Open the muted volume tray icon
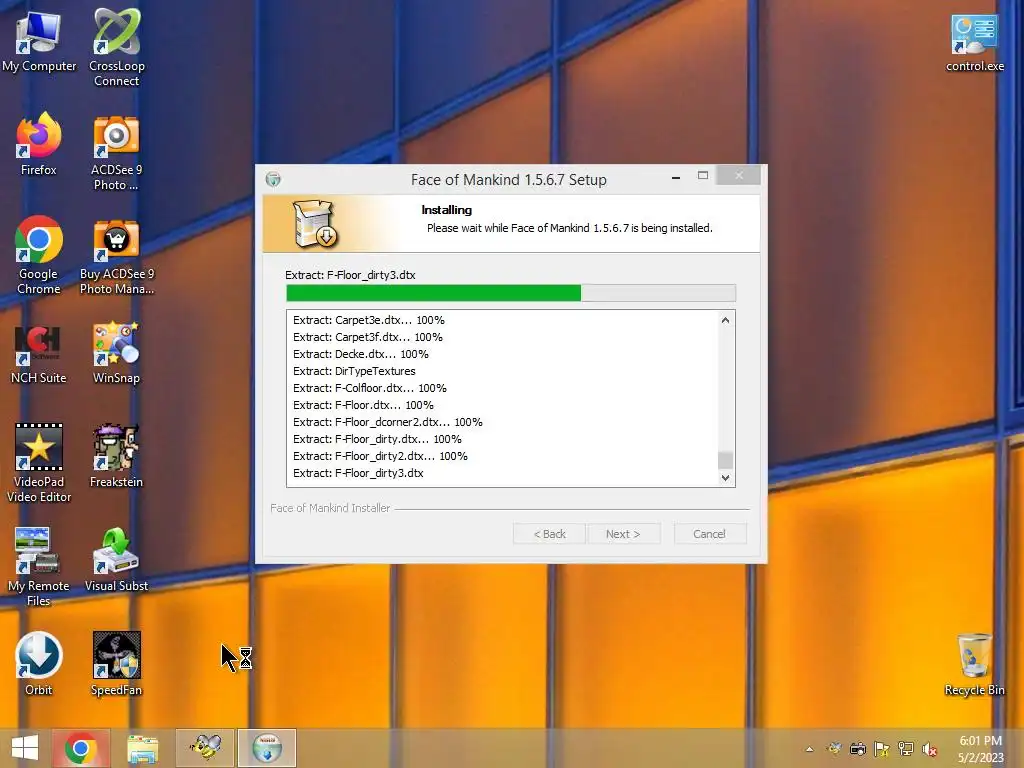 930,749
